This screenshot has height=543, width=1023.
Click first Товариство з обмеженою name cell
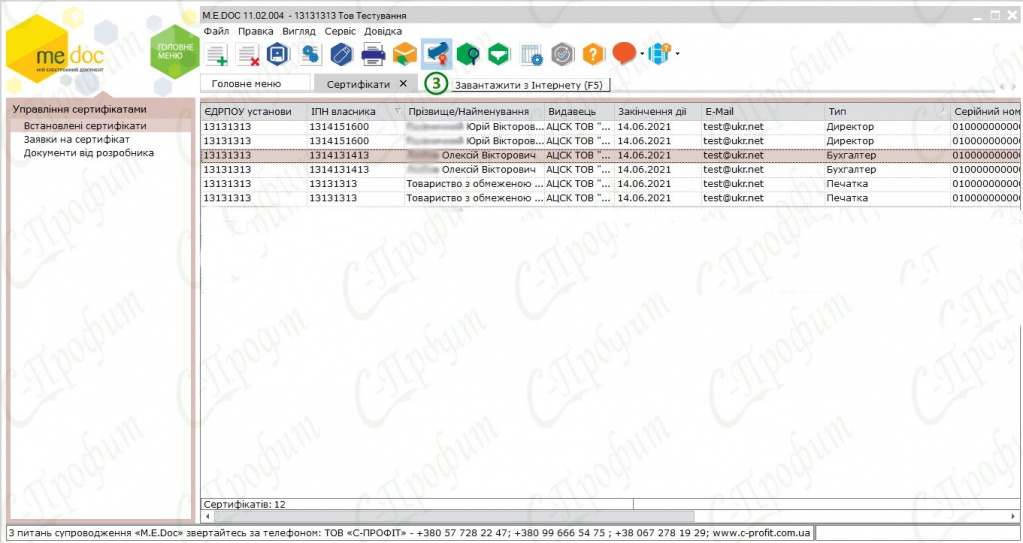click(x=474, y=184)
